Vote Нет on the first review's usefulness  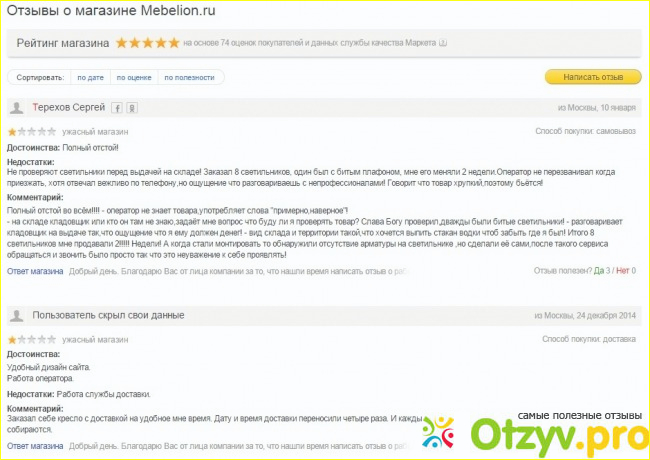tap(624, 270)
